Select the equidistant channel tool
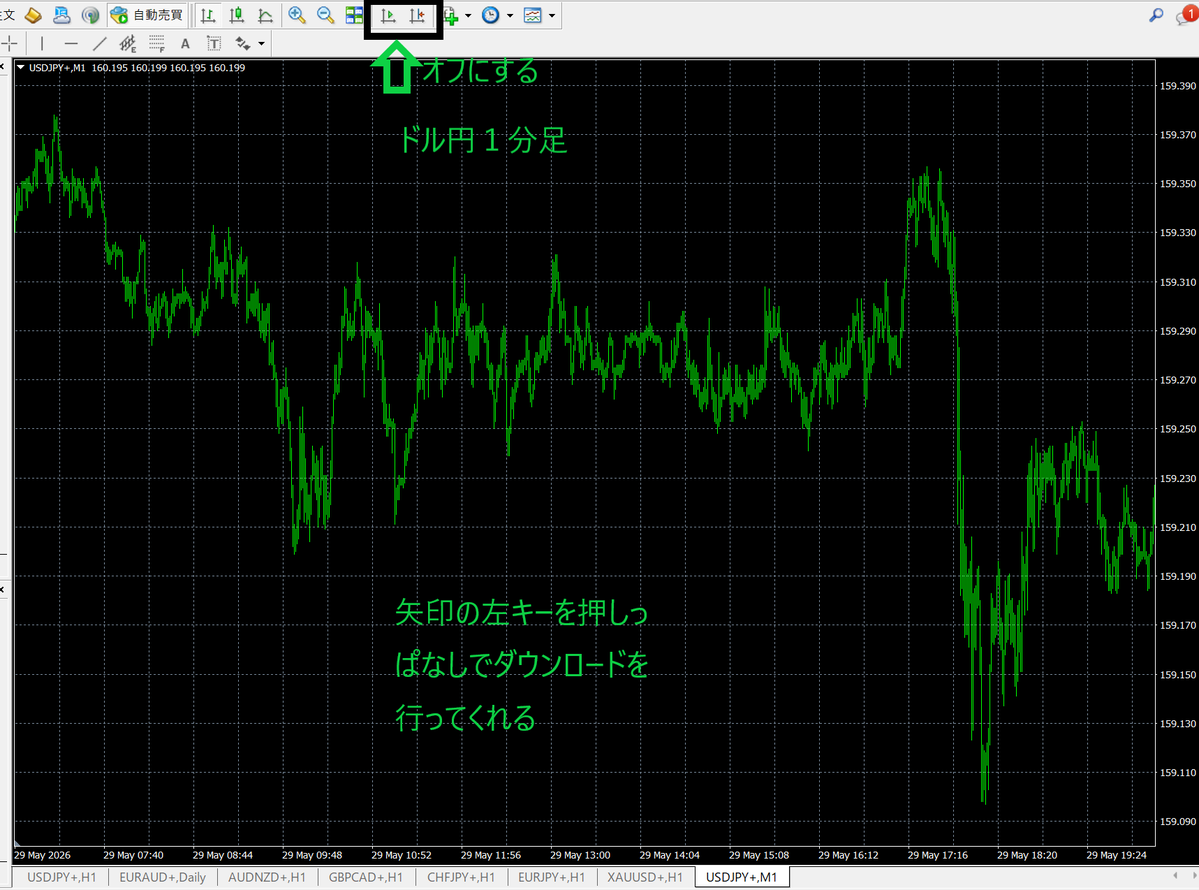1199x890 pixels. [x=128, y=44]
